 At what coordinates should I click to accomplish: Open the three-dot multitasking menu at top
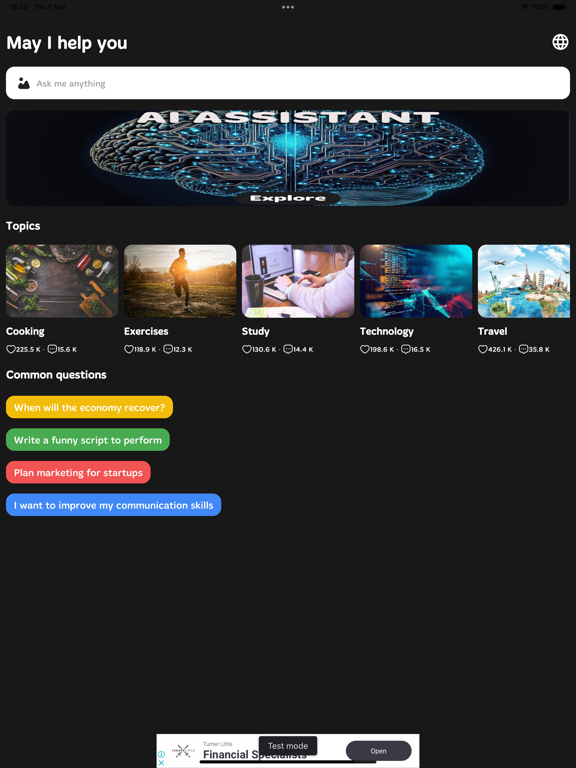[x=288, y=7]
